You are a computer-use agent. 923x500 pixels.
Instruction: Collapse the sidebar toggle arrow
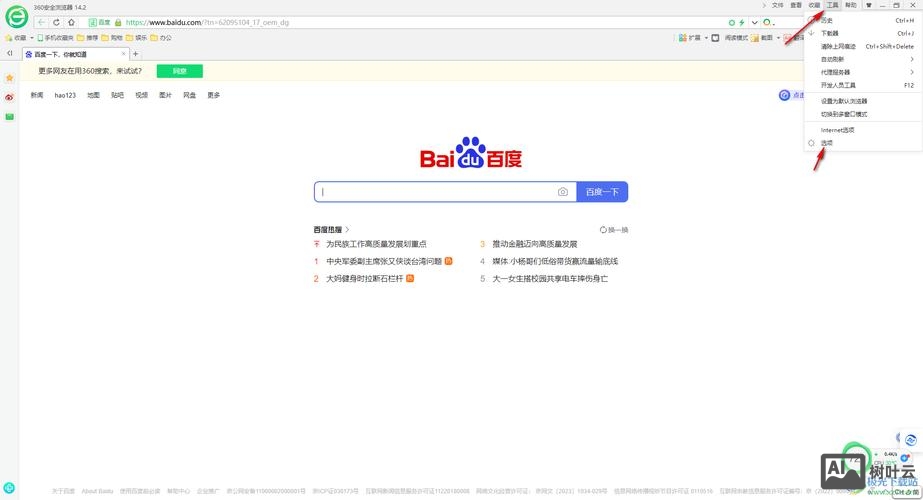pyautogui.click(x=9, y=54)
